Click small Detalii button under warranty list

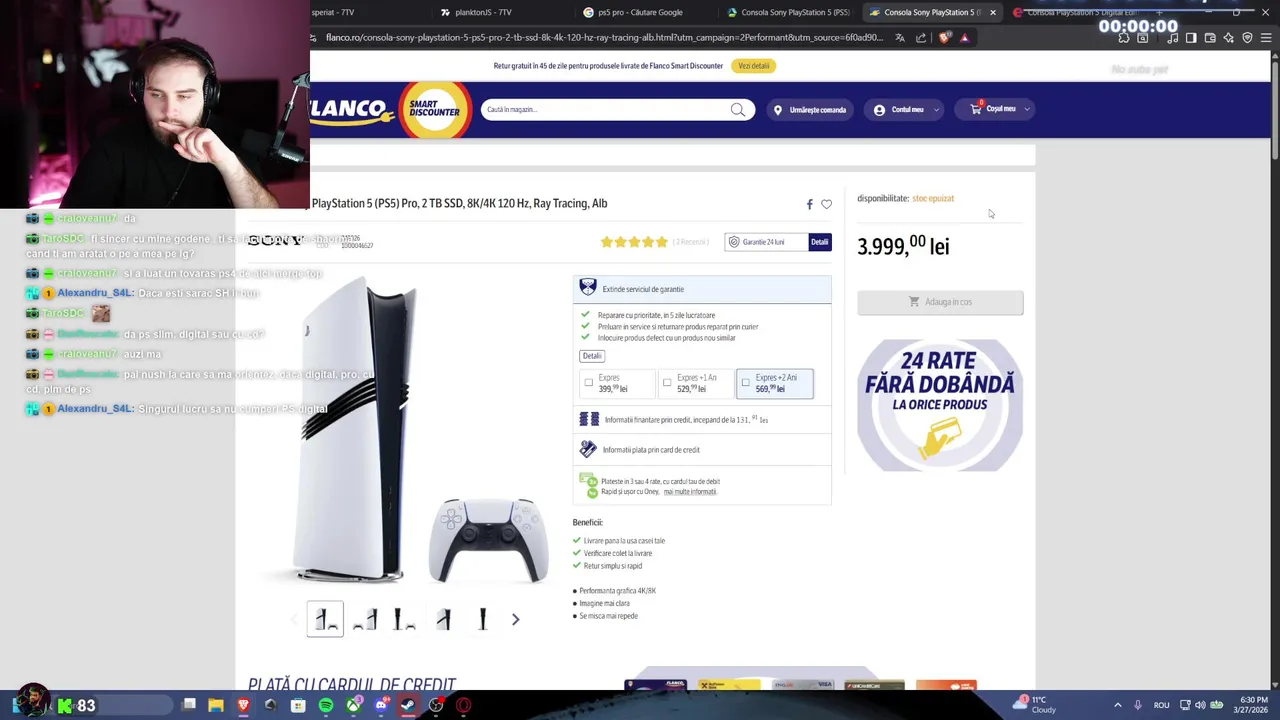coord(592,356)
